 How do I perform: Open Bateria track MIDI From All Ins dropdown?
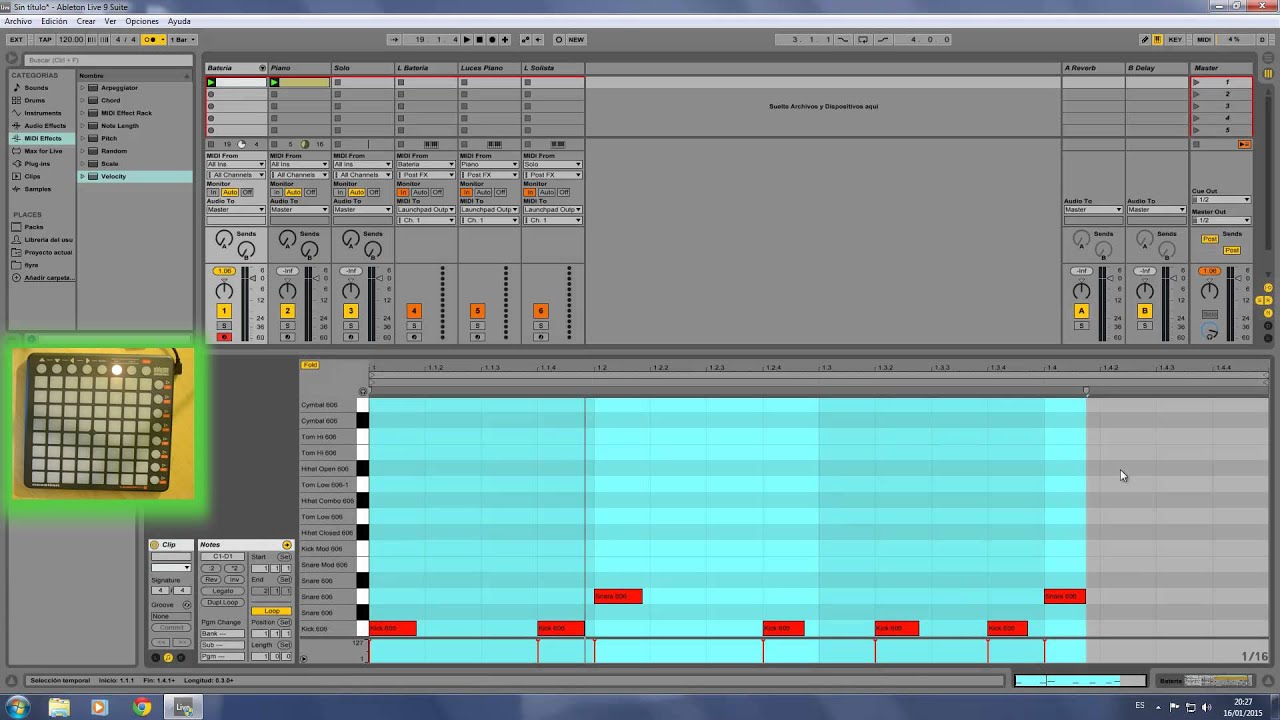click(236, 164)
